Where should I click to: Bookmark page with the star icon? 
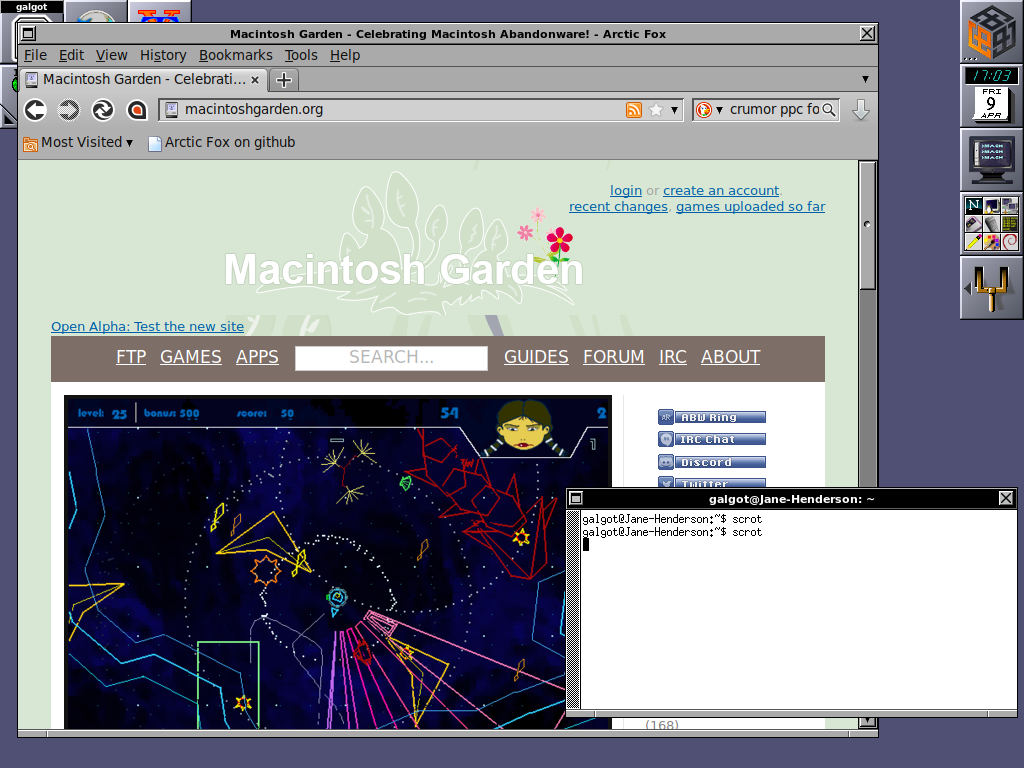coord(656,110)
